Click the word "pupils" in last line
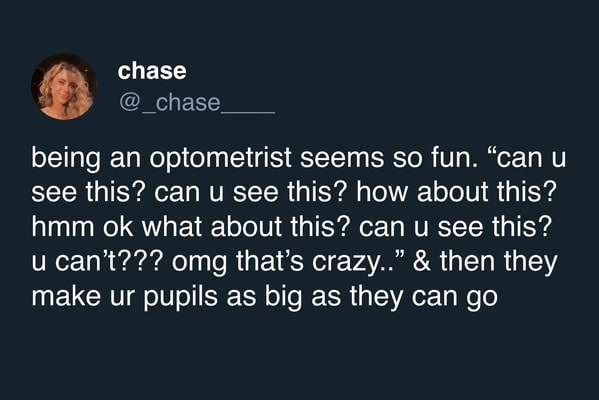This screenshot has height=400, width=599. (181, 297)
